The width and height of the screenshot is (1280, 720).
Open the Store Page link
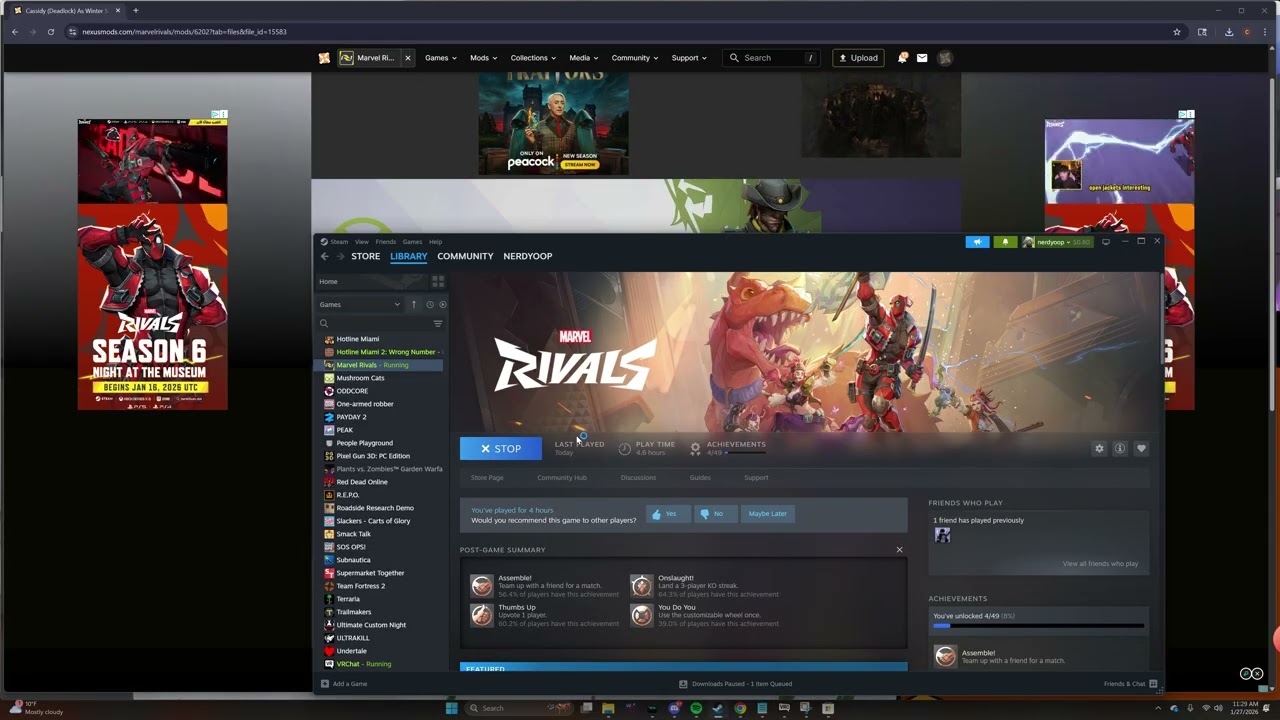click(x=487, y=478)
